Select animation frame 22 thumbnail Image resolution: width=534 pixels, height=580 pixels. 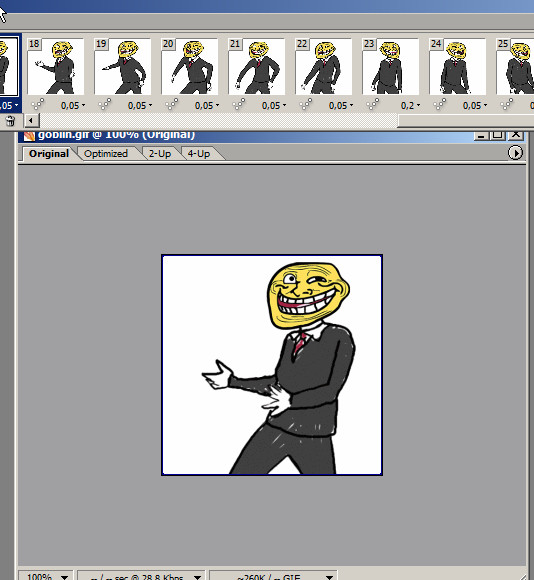point(323,66)
